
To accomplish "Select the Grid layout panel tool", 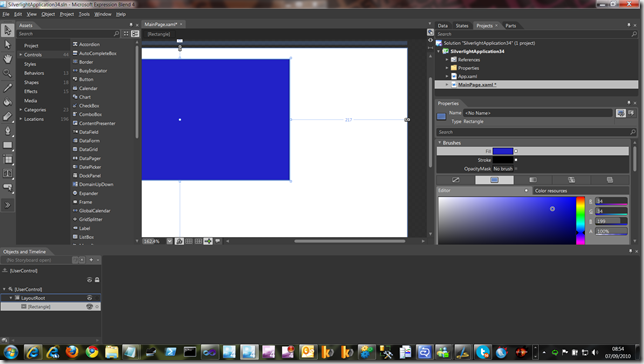I will [7, 159].
